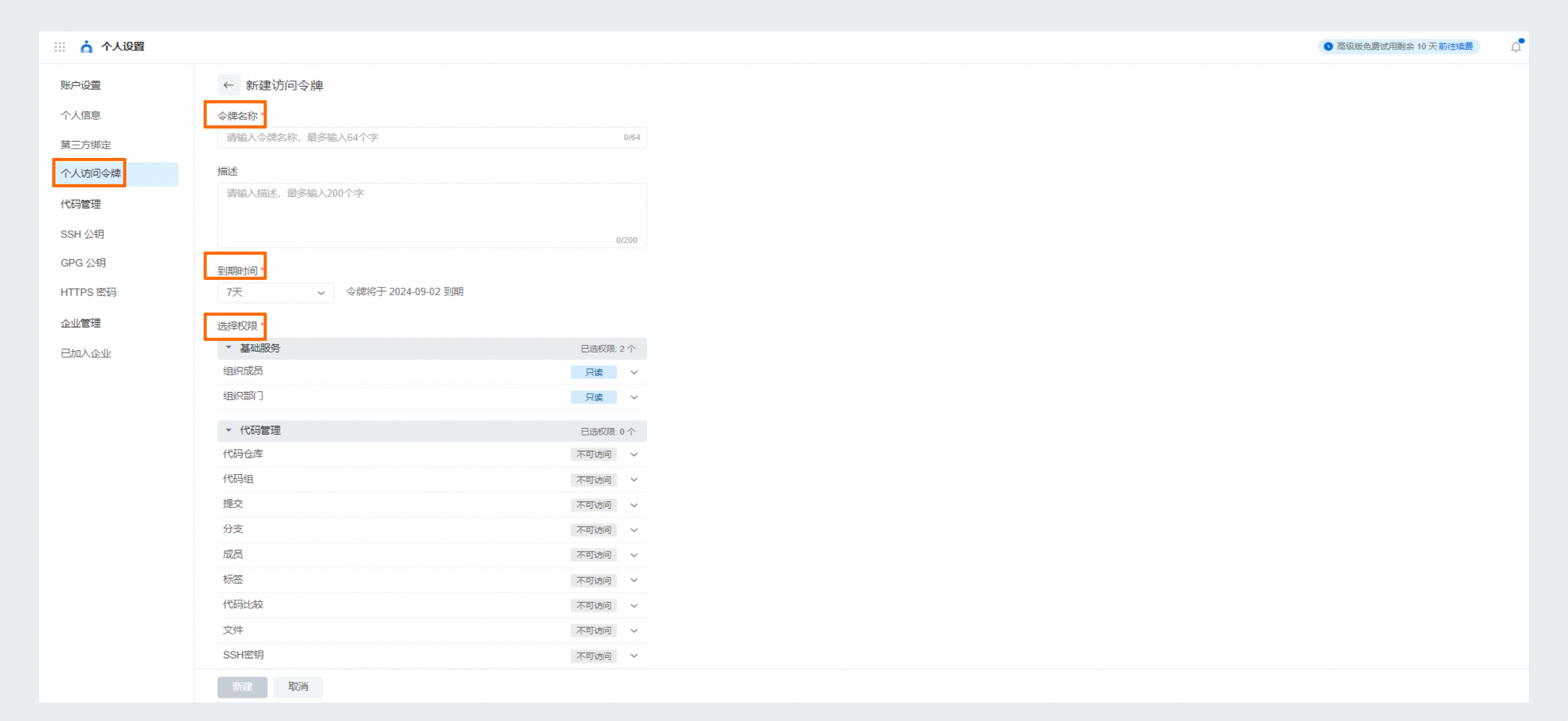1568x721 pixels.
Task: Go back using the arrow beside 新建访问令牌
Action: (x=228, y=85)
